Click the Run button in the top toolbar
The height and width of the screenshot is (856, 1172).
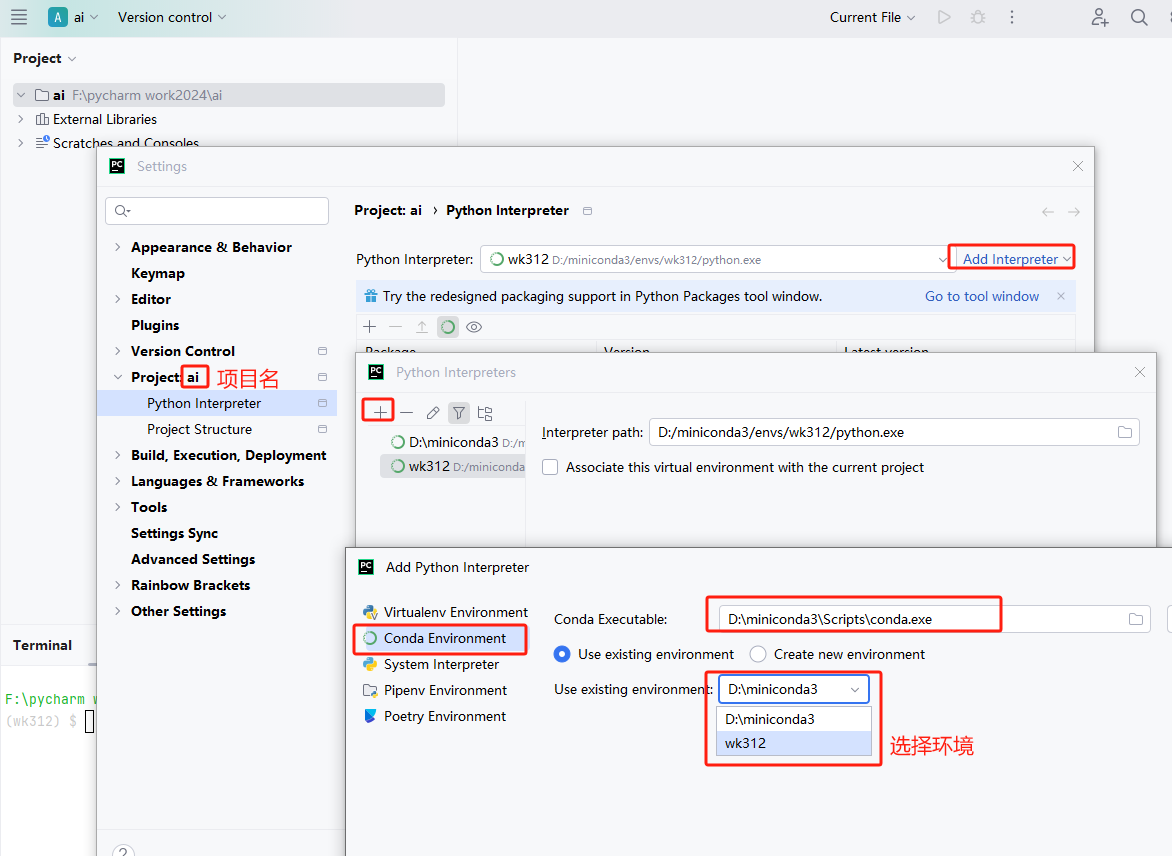pyautogui.click(x=944, y=17)
